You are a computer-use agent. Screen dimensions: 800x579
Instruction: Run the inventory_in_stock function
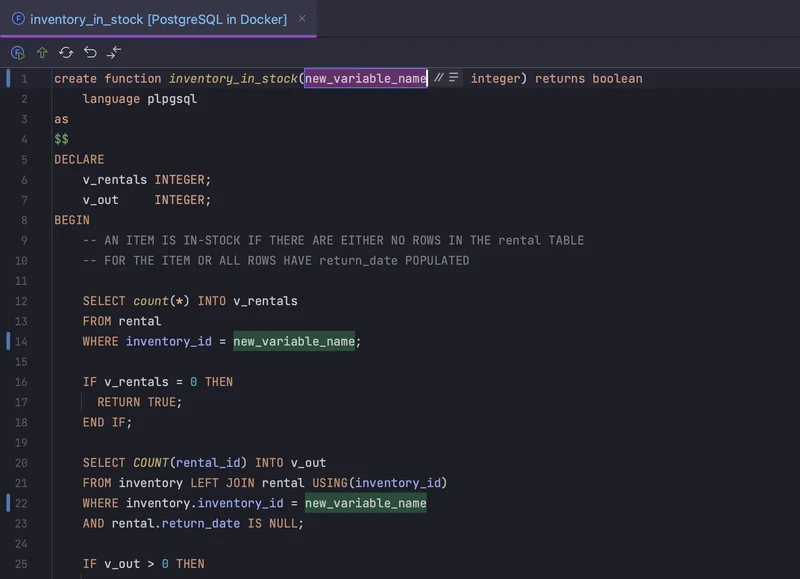17,52
